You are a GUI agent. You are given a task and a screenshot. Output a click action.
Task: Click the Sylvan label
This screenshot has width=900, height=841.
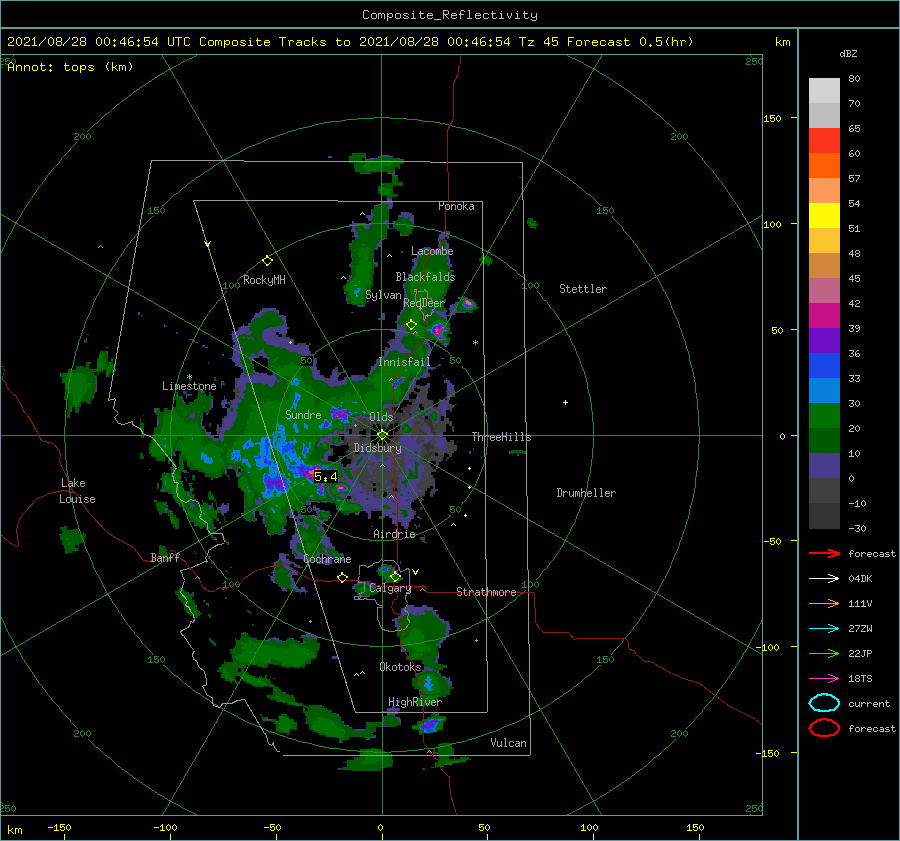click(x=383, y=295)
